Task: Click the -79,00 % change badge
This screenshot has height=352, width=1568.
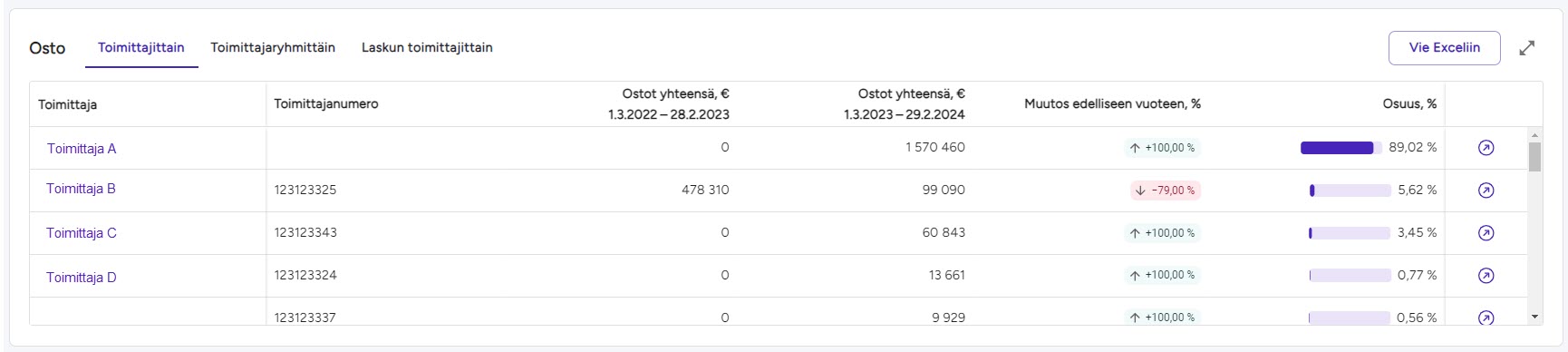Action: pos(1166,191)
